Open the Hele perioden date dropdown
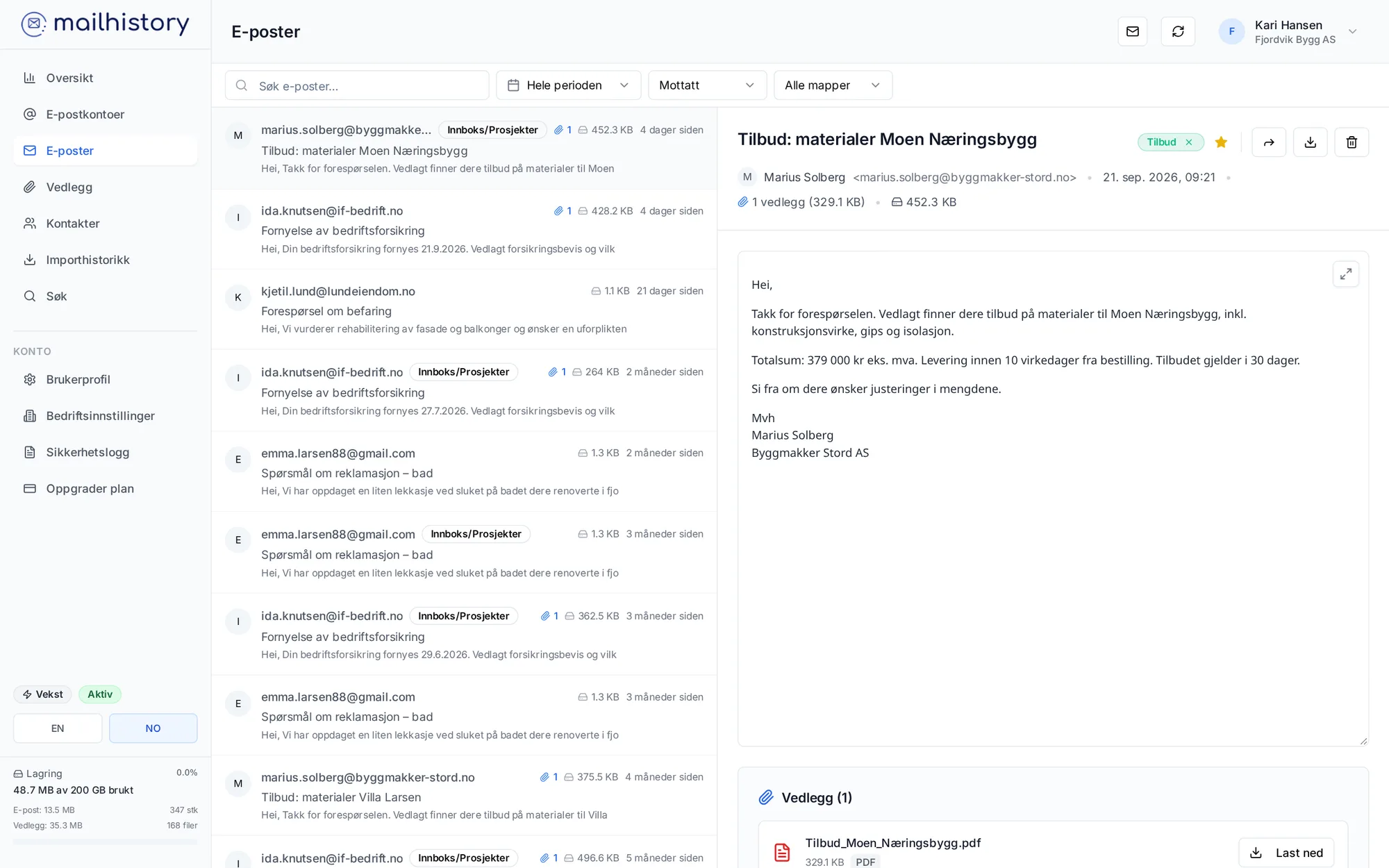Image resolution: width=1389 pixels, height=868 pixels. click(x=569, y=85)
